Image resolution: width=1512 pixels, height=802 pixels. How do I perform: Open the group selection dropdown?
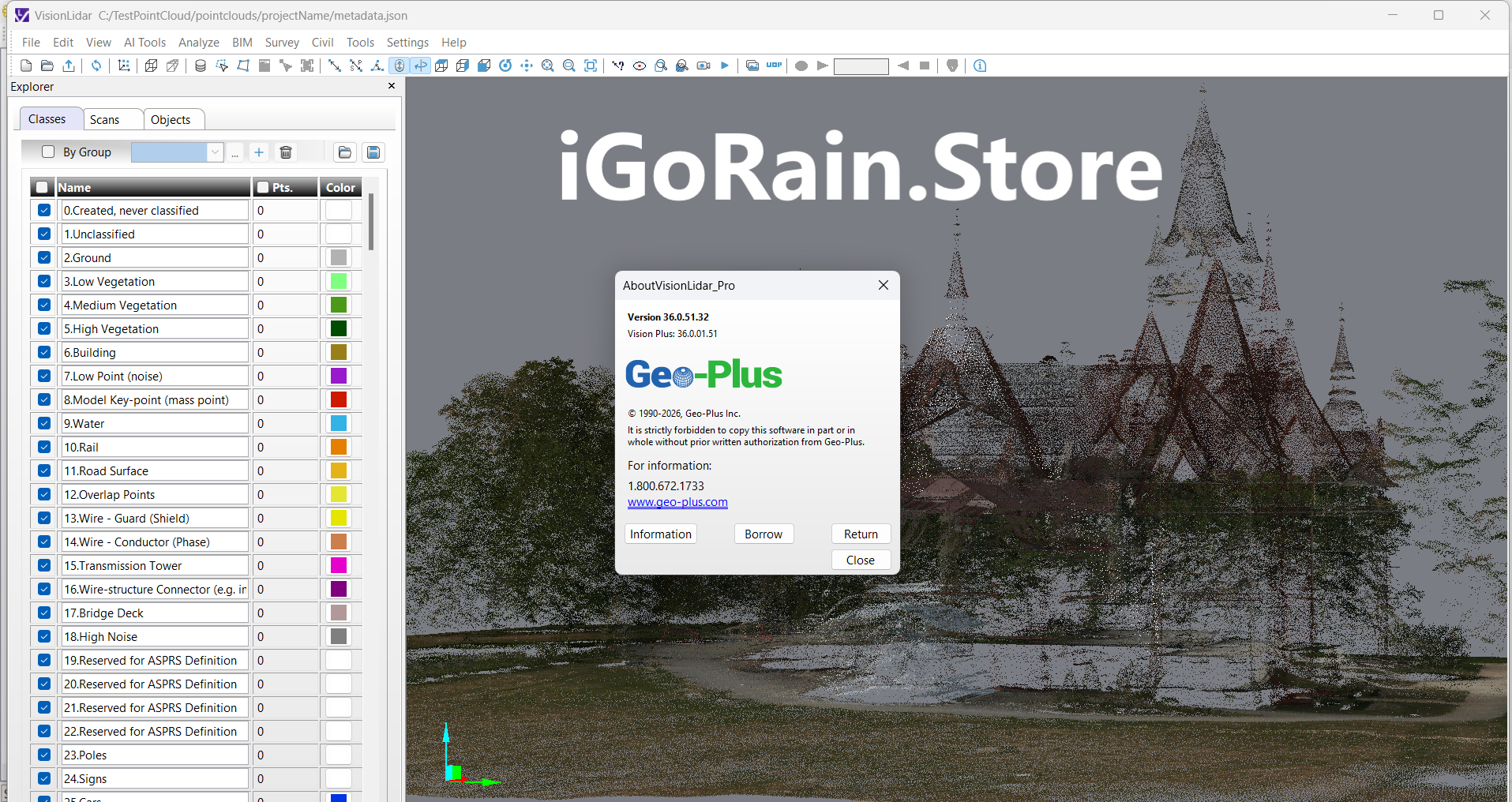click(214, 152)
